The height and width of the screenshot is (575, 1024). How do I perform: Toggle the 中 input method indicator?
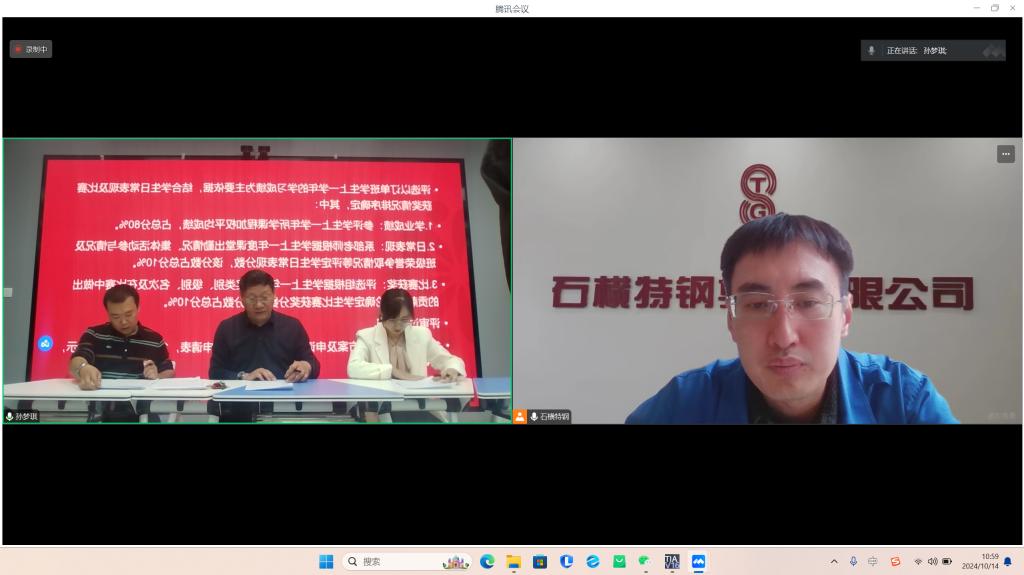(872, 561)
